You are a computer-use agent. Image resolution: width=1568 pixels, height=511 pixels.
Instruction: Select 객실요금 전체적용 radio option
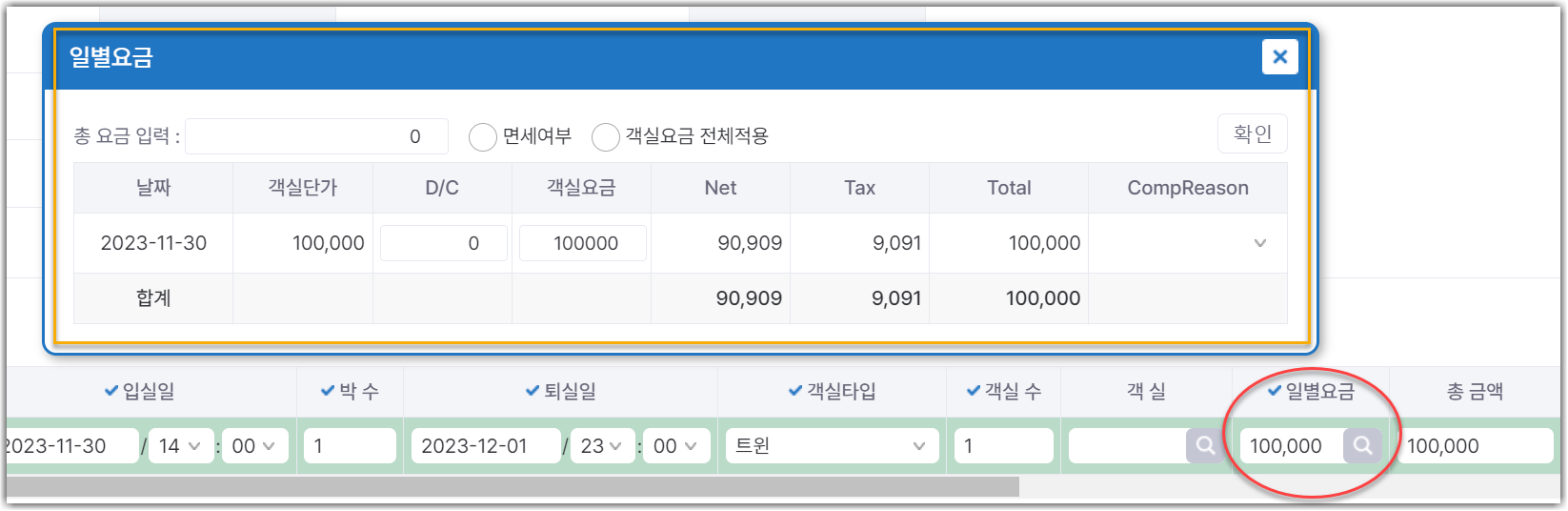(606, 137)
